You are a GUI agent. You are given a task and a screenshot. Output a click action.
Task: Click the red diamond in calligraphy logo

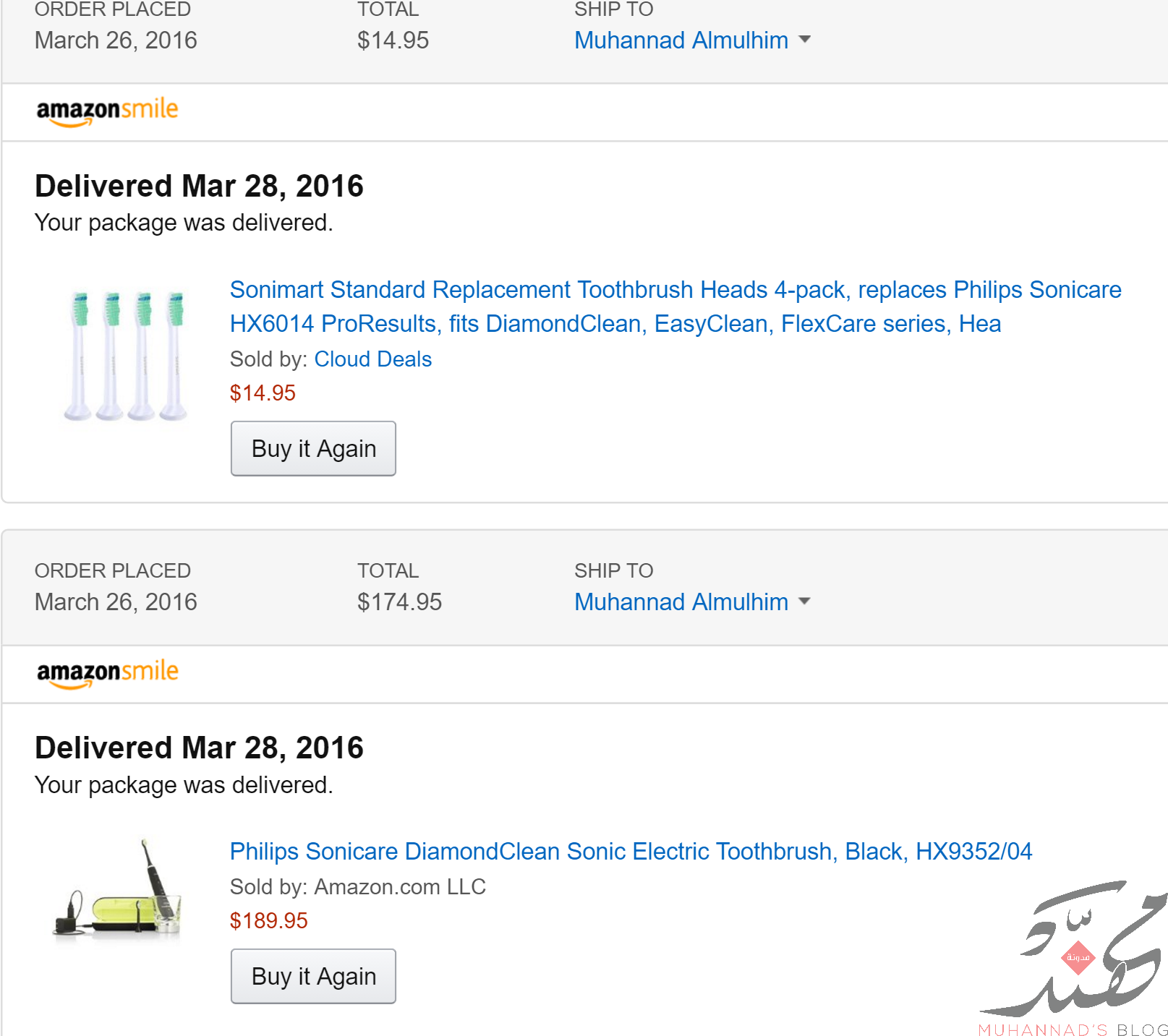coord(1078,957)
